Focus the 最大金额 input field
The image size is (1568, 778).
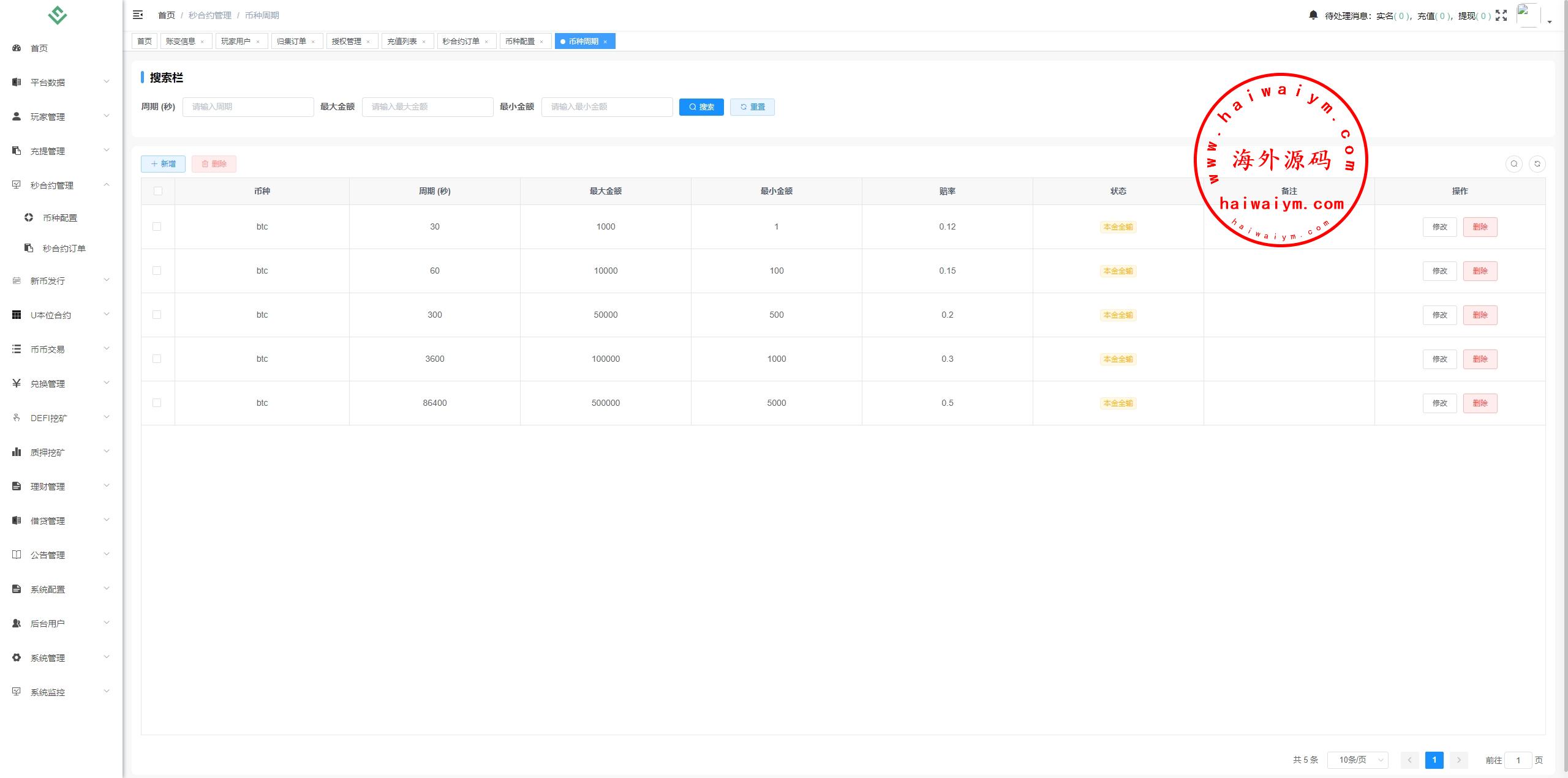click(x=427, y=107)
